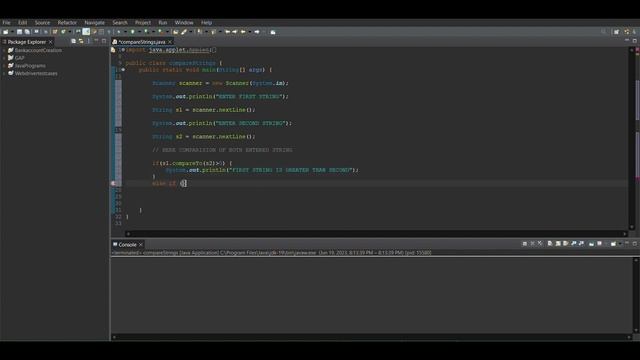Click the Console vertical scrollbar

(636, 295)
